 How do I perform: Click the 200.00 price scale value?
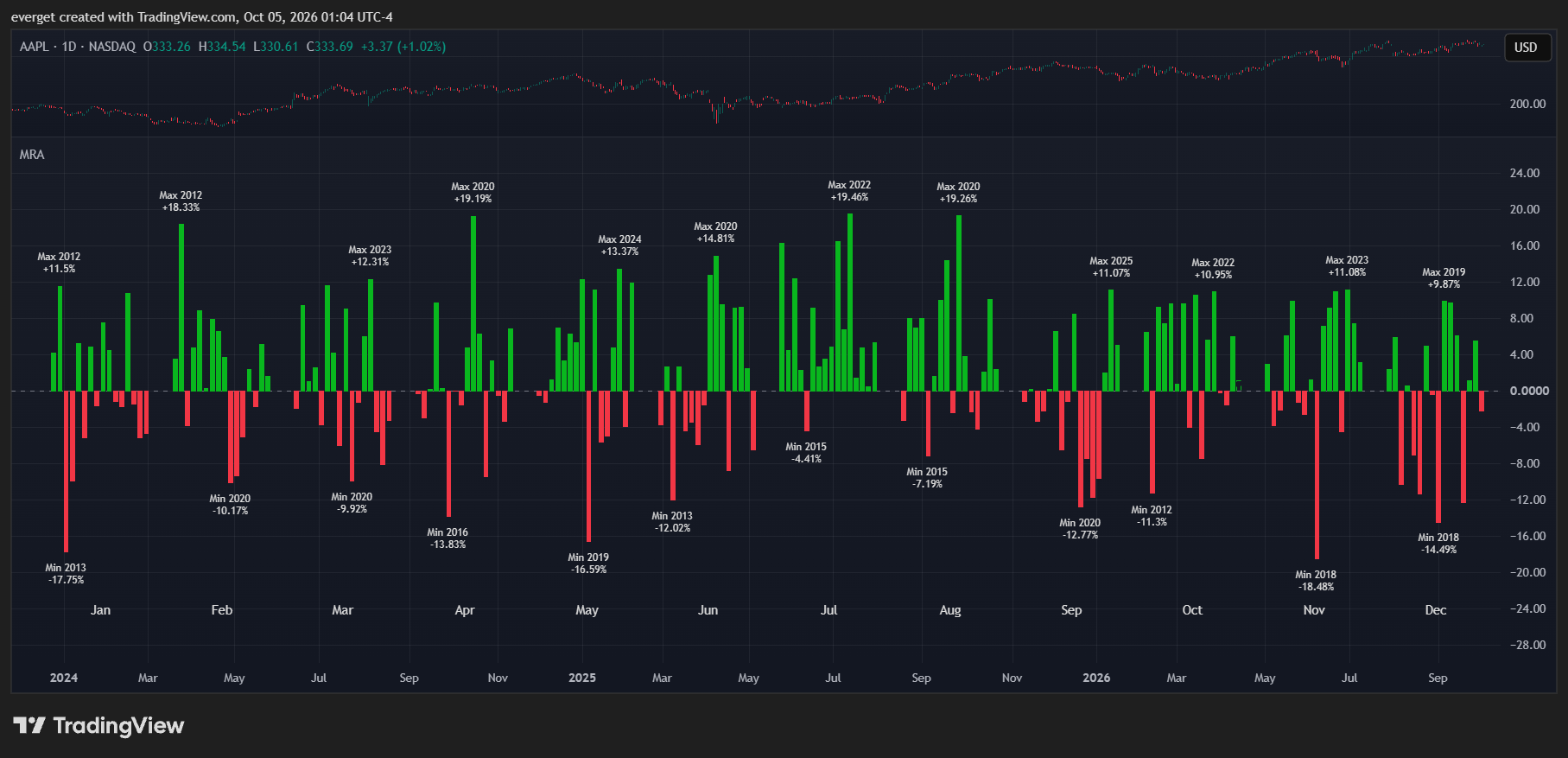pyautogui.click(x=1527, y=104)
